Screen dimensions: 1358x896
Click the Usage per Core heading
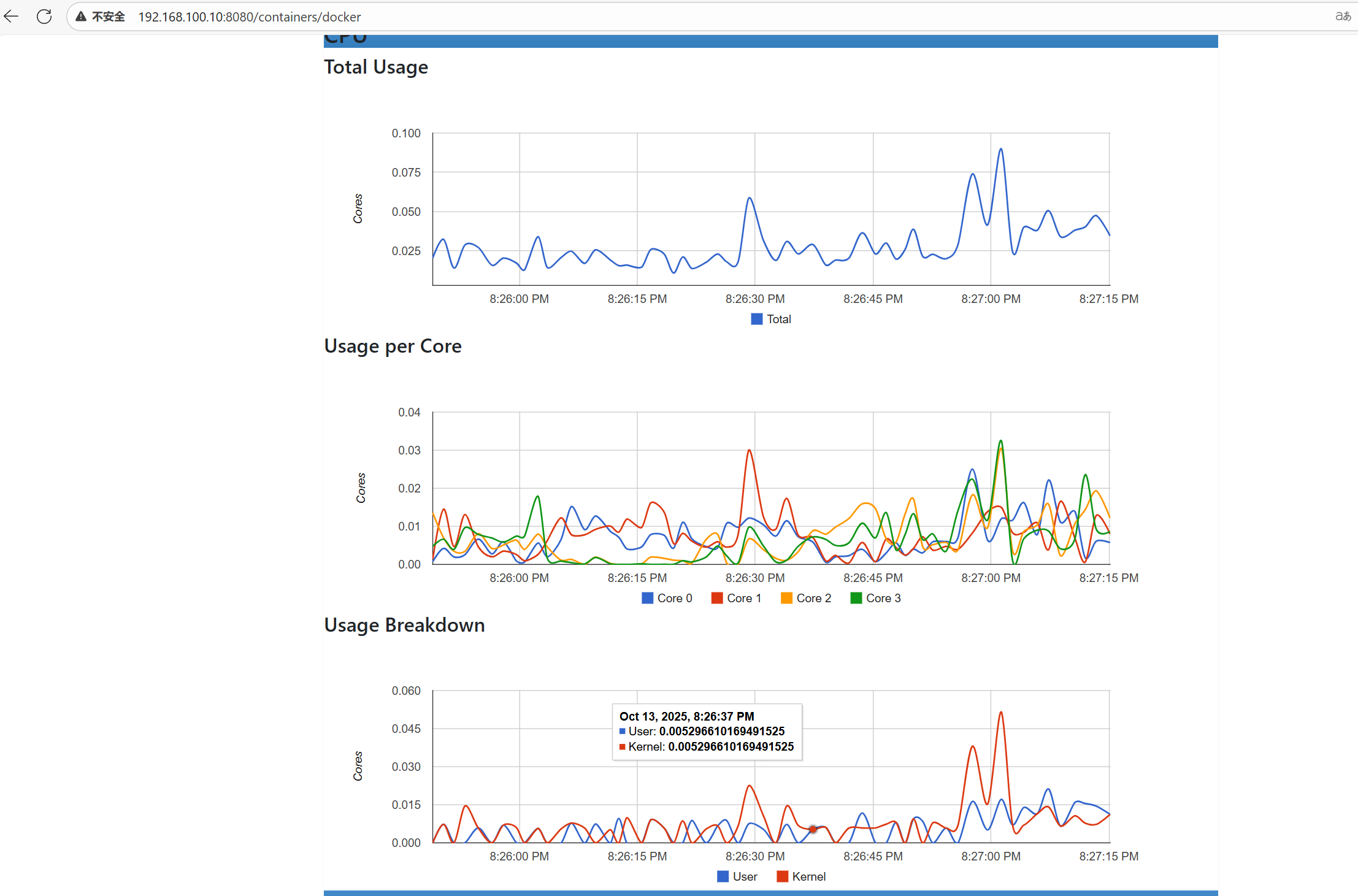[393, 346]
